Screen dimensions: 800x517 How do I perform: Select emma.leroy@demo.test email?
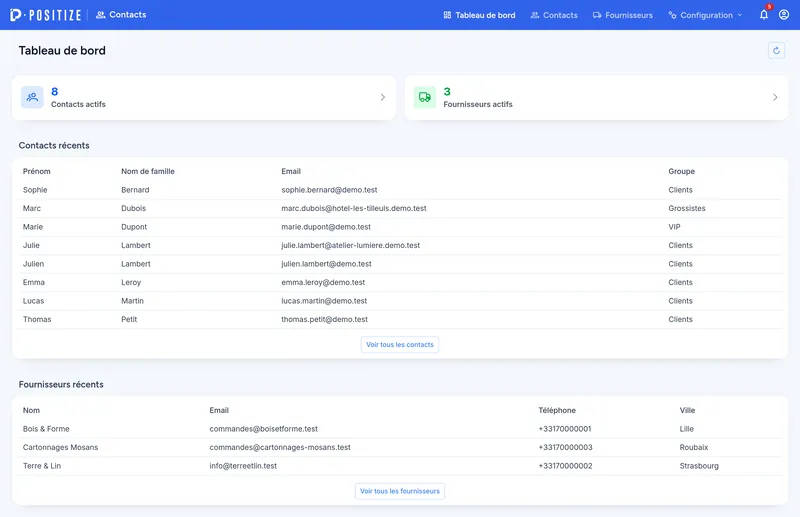coord(323,282)
